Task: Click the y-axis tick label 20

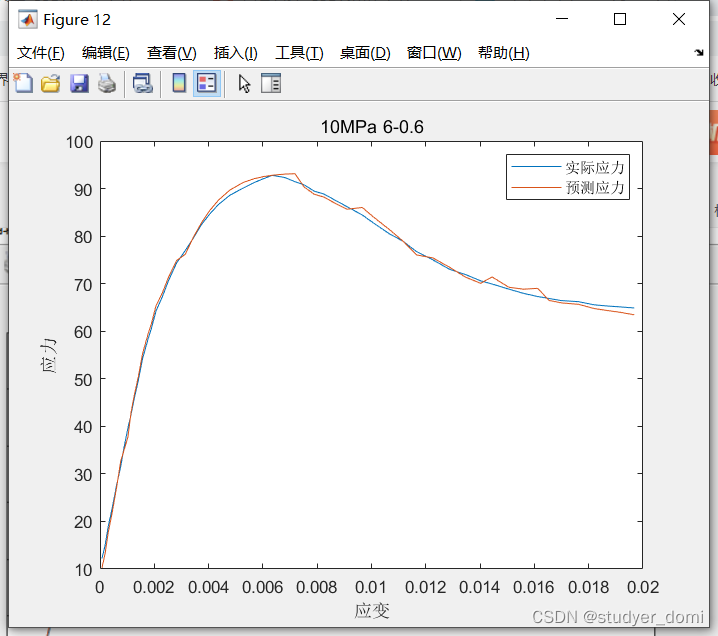Action: [83, 522]
